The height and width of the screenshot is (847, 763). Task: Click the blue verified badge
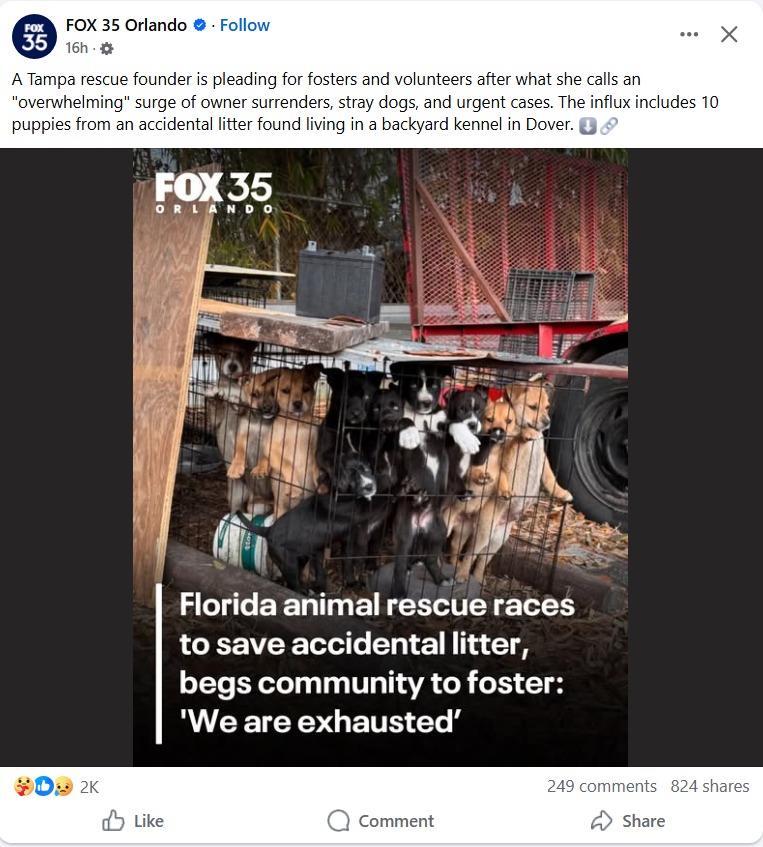tap(199, 25)
